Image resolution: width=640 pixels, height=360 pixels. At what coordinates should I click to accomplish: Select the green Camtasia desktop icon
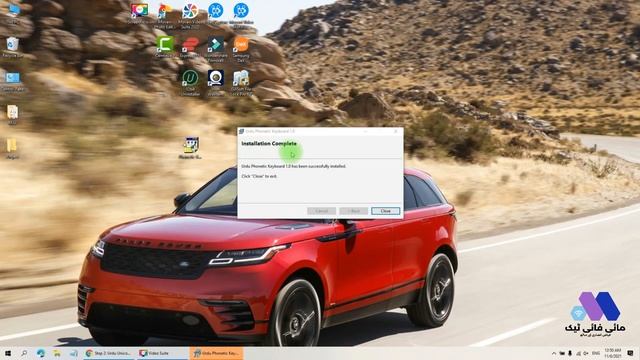(165, 47)
